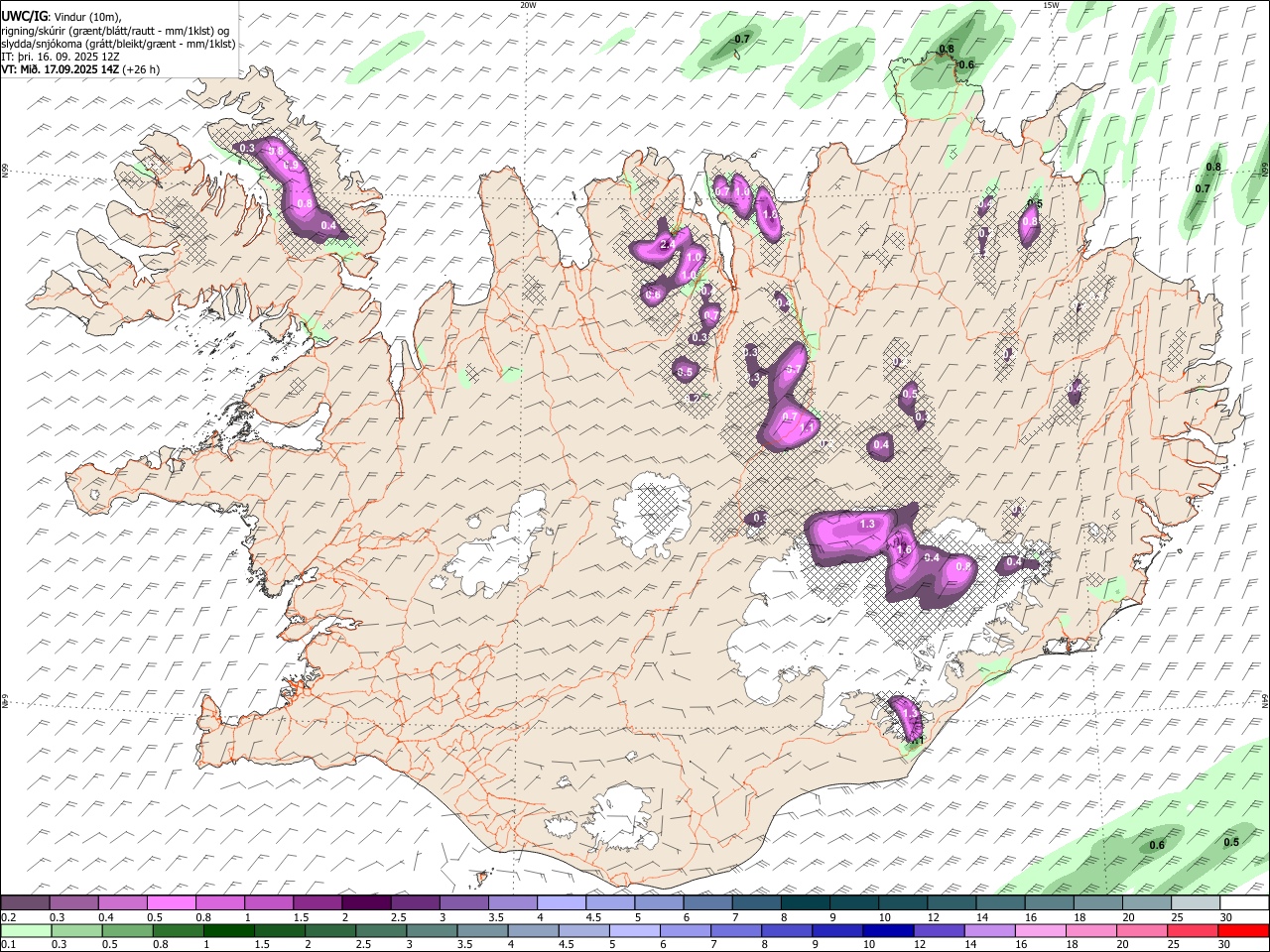Click the '0.6' value in the southeast offshore green band

1157,845
